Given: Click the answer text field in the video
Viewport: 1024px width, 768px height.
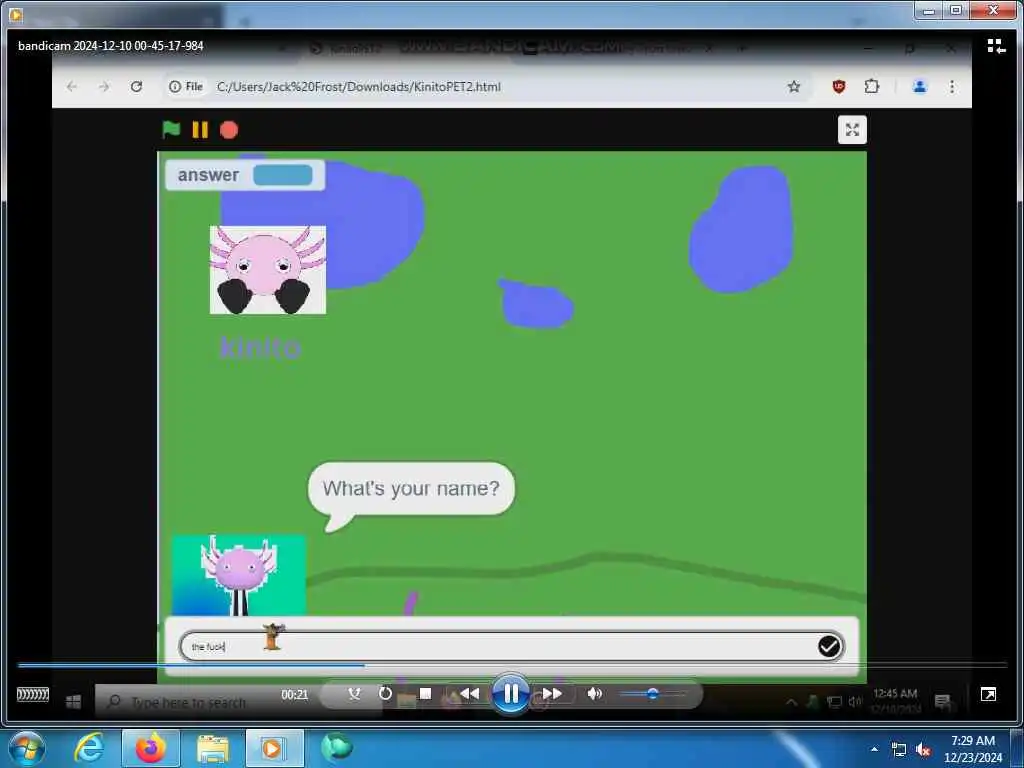Looking at the screenshot, I should click(x=512, y=647).
